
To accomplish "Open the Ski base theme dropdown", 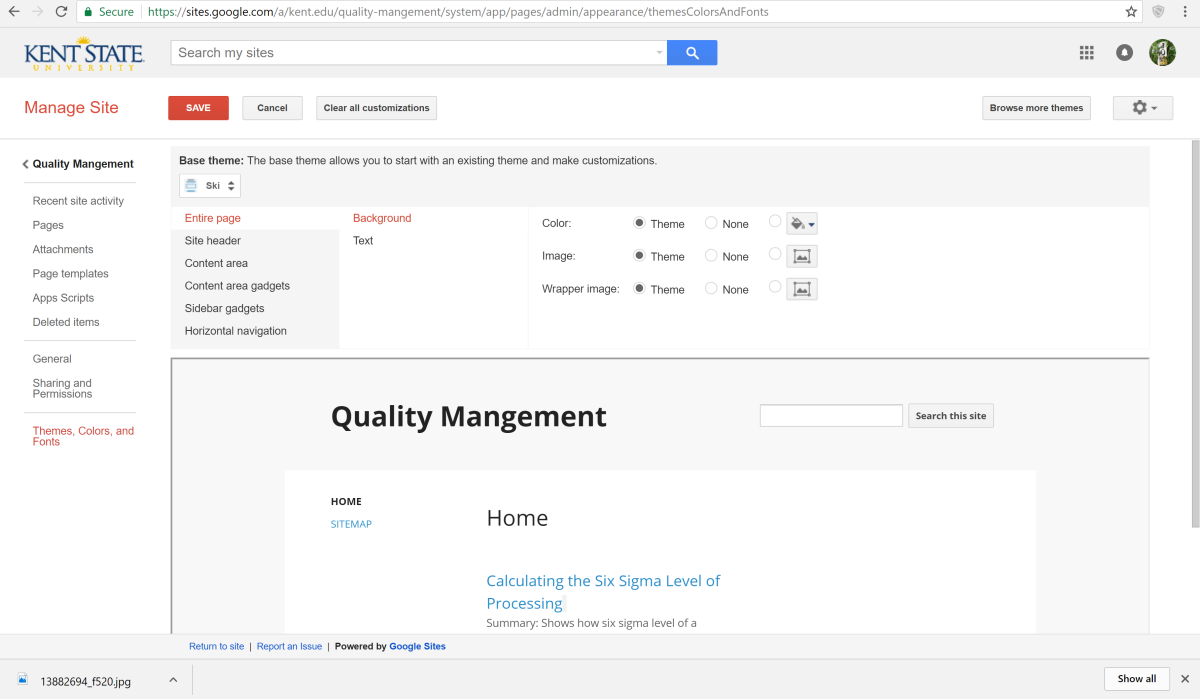I will click(210, 186).
